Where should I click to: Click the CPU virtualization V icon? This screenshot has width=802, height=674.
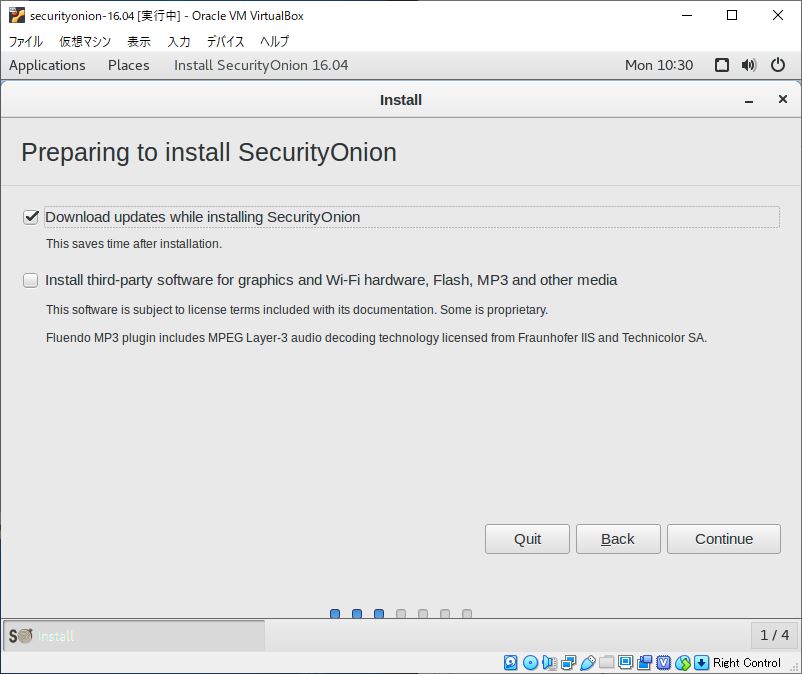(663, 663)
